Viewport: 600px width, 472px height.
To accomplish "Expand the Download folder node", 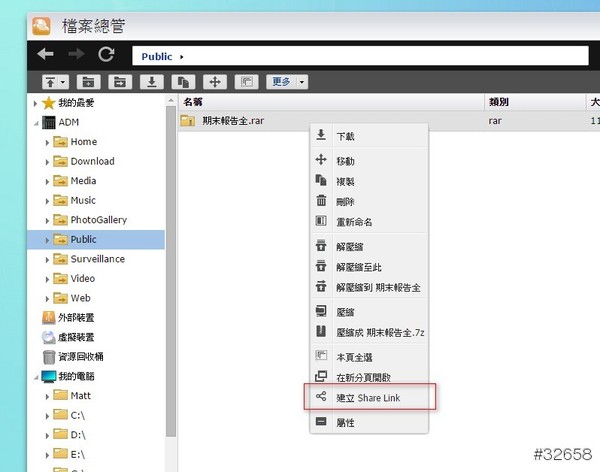I will 47,162.
